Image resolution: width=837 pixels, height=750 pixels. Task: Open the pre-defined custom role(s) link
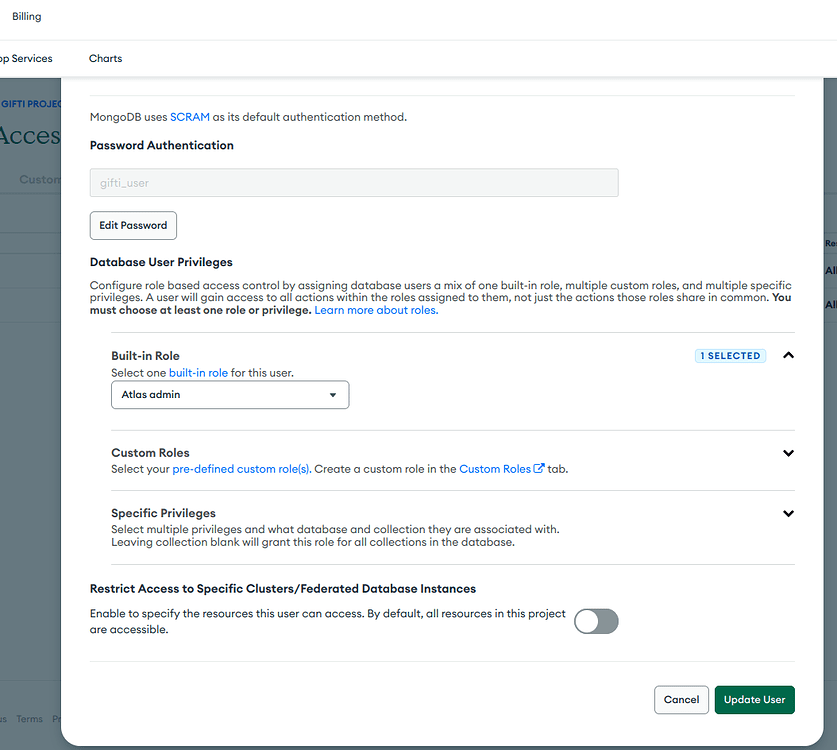pyautogui.click(x=241, y=469)
